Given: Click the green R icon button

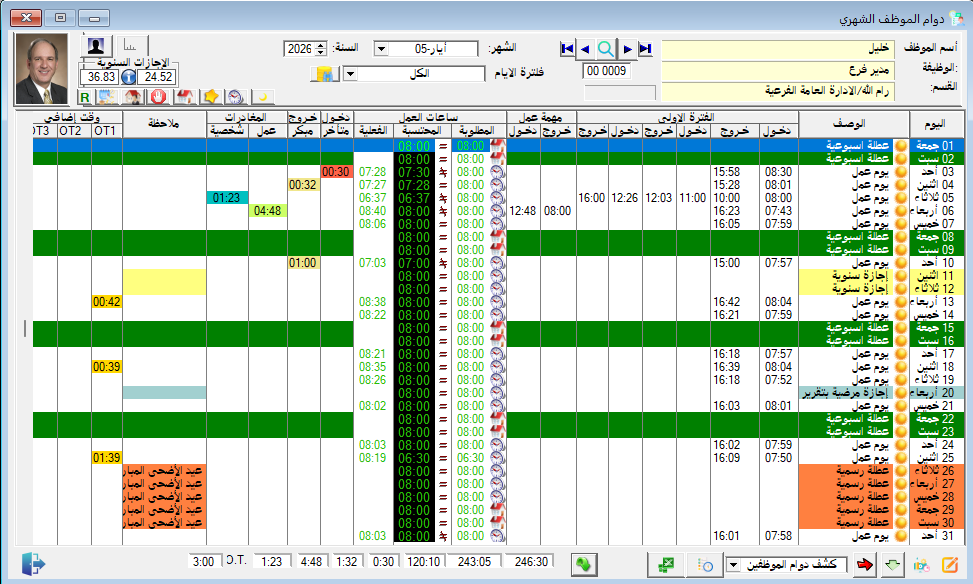Looking at the screenshot, I should (x=85, y=97).
